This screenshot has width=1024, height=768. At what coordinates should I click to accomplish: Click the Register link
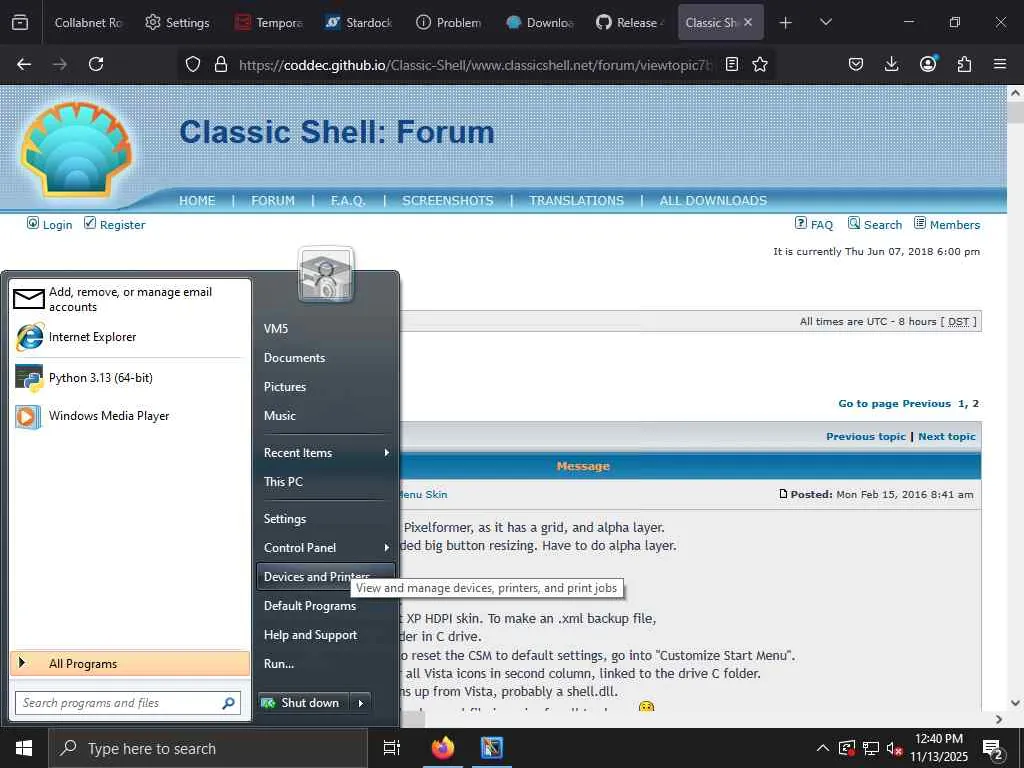coord(122,225)
